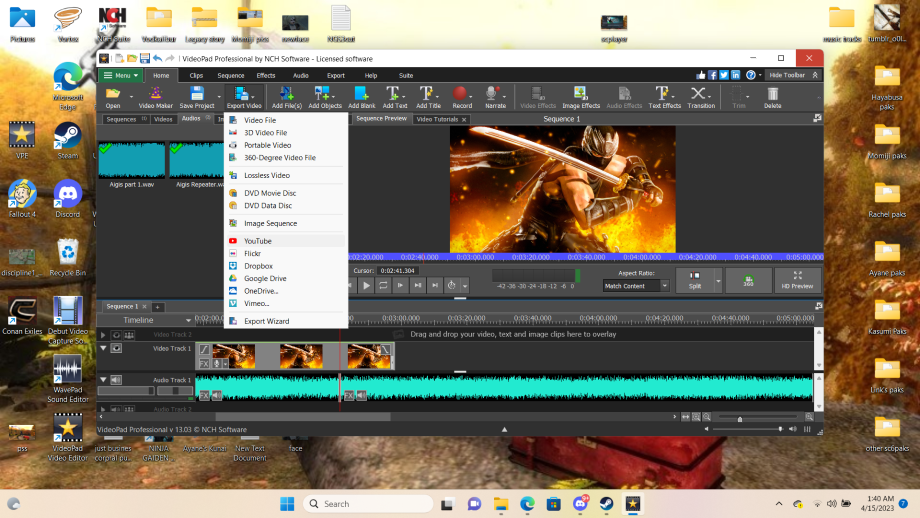Open Video Maker from the toolbar
The height and width of the screenshot is (518, 920).
point(155,97)
